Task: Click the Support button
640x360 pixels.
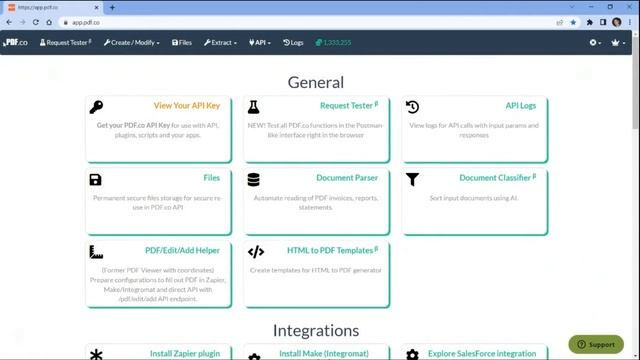Action: tap(596, 344)
